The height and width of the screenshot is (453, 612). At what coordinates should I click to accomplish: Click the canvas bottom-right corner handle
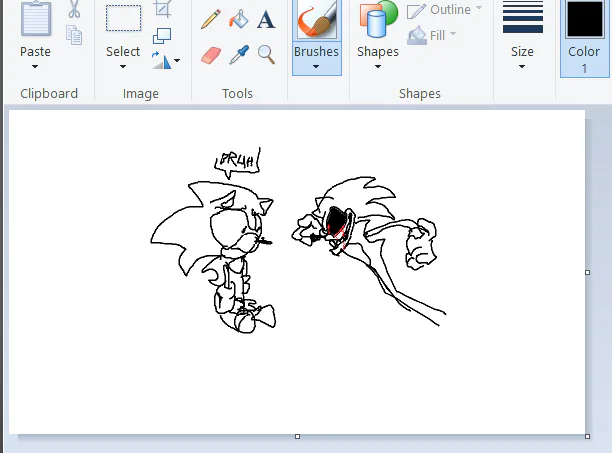click(587, 436)
